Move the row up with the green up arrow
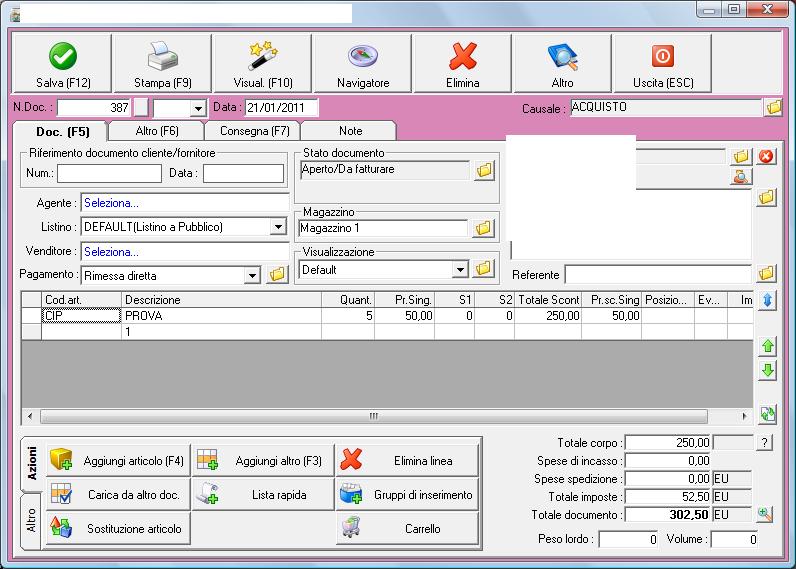 (x=767, y=346)
